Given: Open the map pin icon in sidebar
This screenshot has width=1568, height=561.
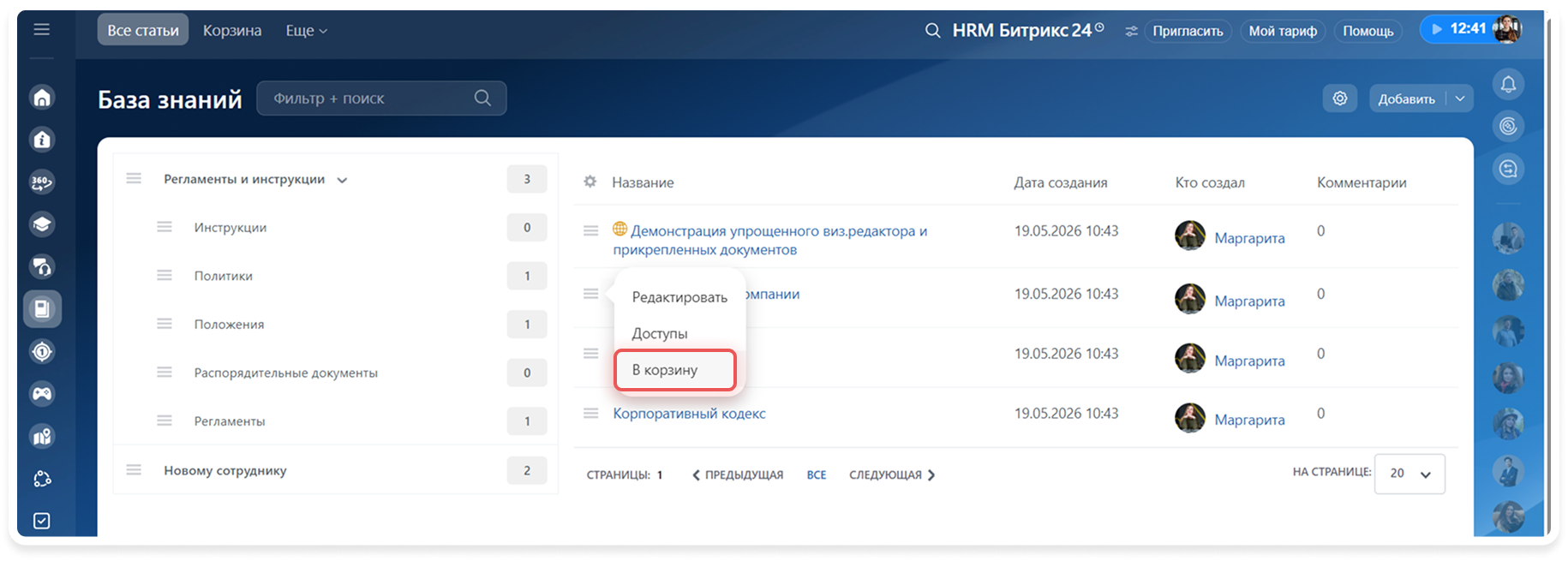Looking at the screenshot, I should (x=42, y=436).
